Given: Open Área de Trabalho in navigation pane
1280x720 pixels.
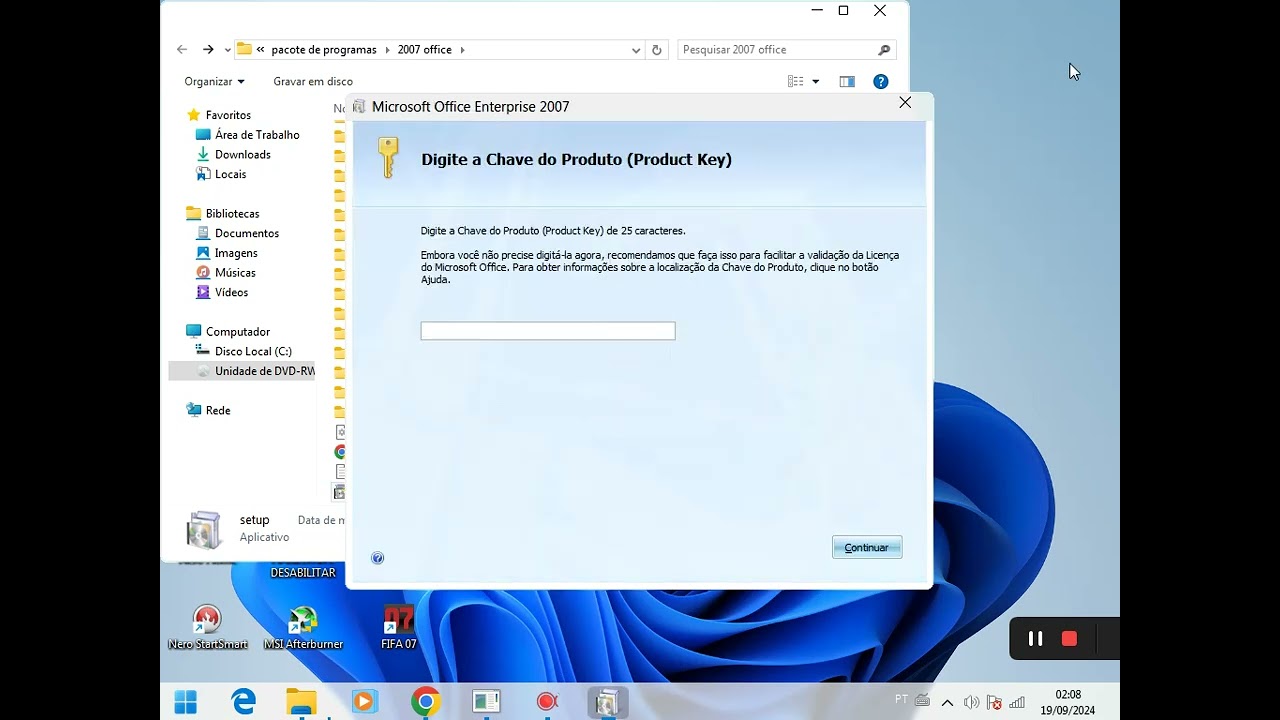Looking at the screenshot, I should click(x=257, y=135).
